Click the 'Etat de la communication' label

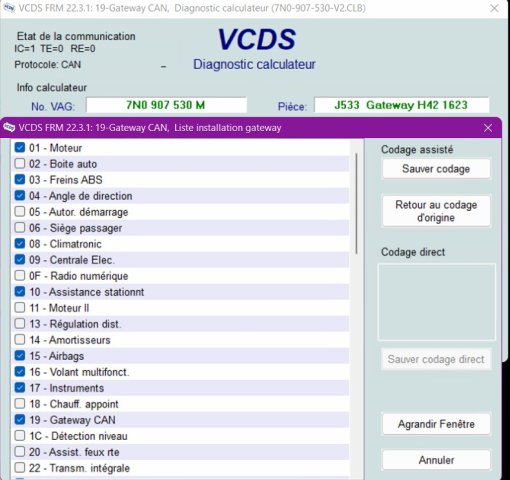pos(76,36)
